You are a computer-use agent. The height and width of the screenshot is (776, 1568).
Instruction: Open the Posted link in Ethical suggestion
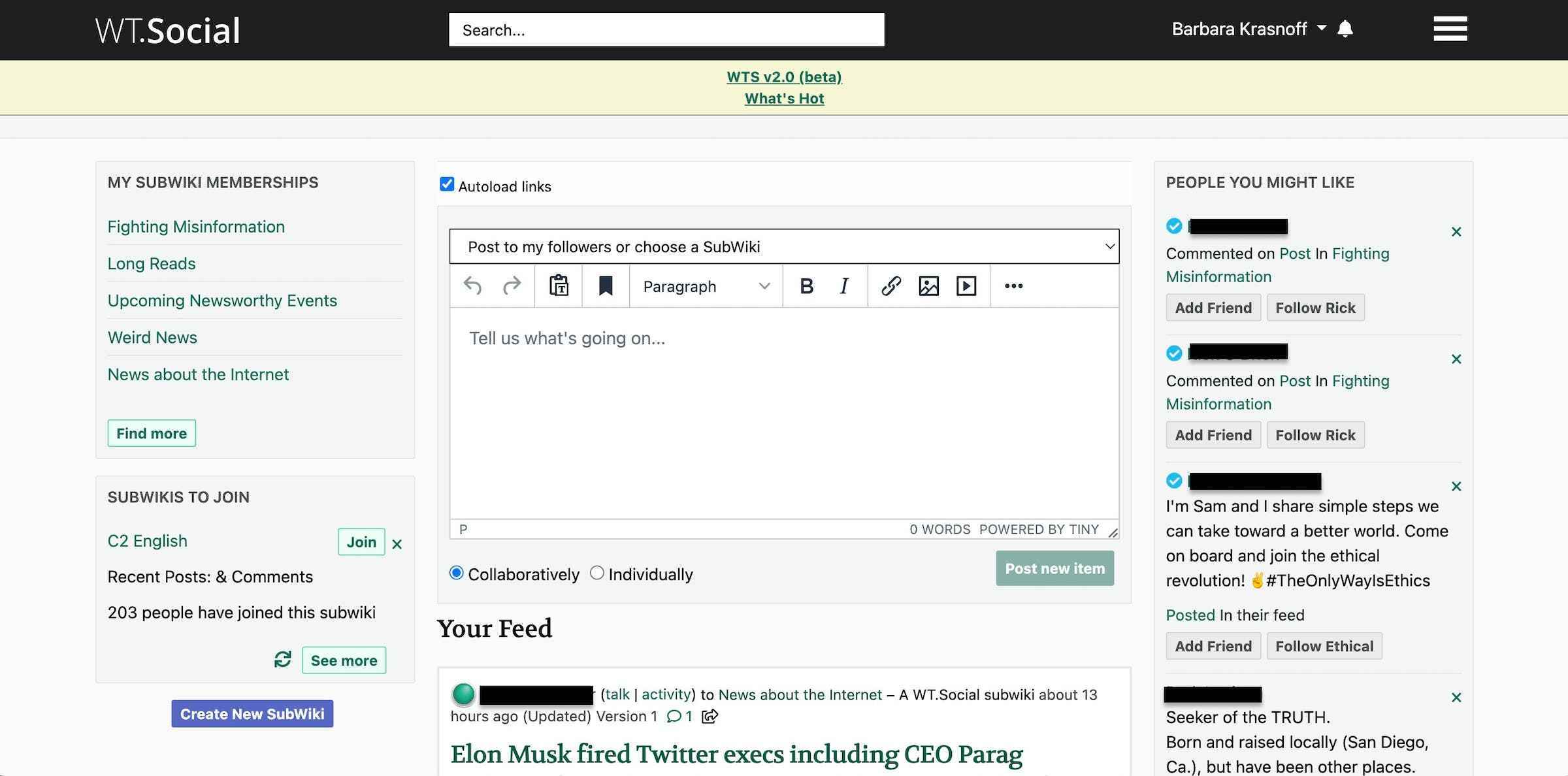1190,615
